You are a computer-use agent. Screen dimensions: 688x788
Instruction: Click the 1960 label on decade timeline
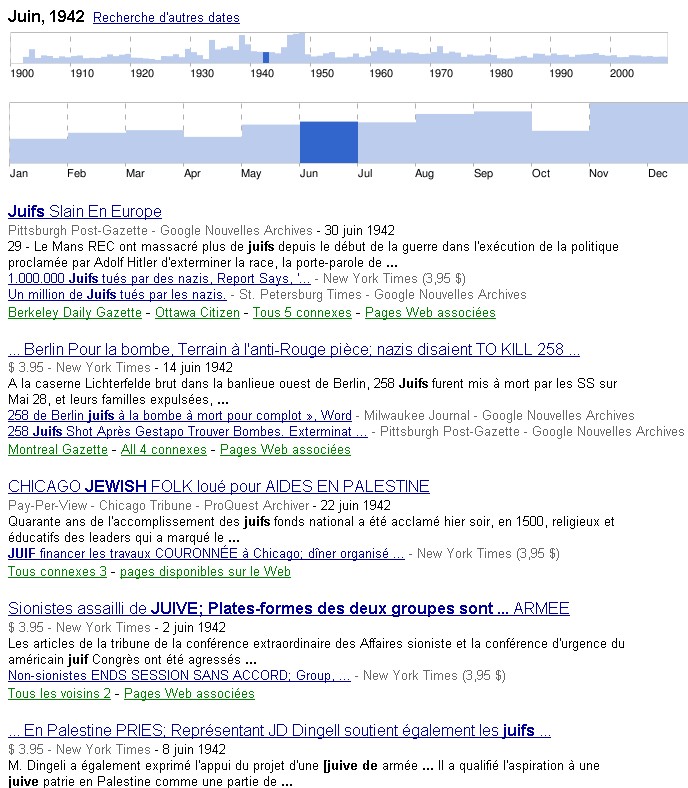381,73
